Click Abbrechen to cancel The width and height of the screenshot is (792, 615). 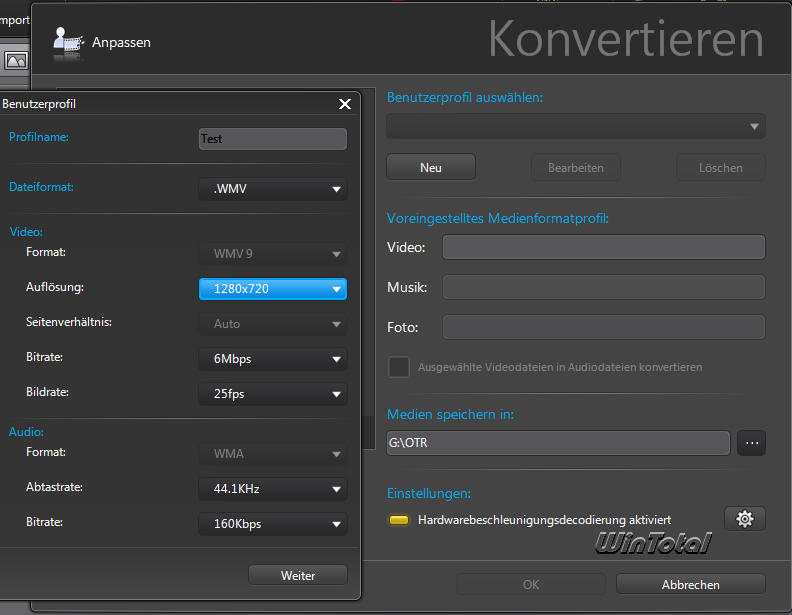click(x=690, y=584)
